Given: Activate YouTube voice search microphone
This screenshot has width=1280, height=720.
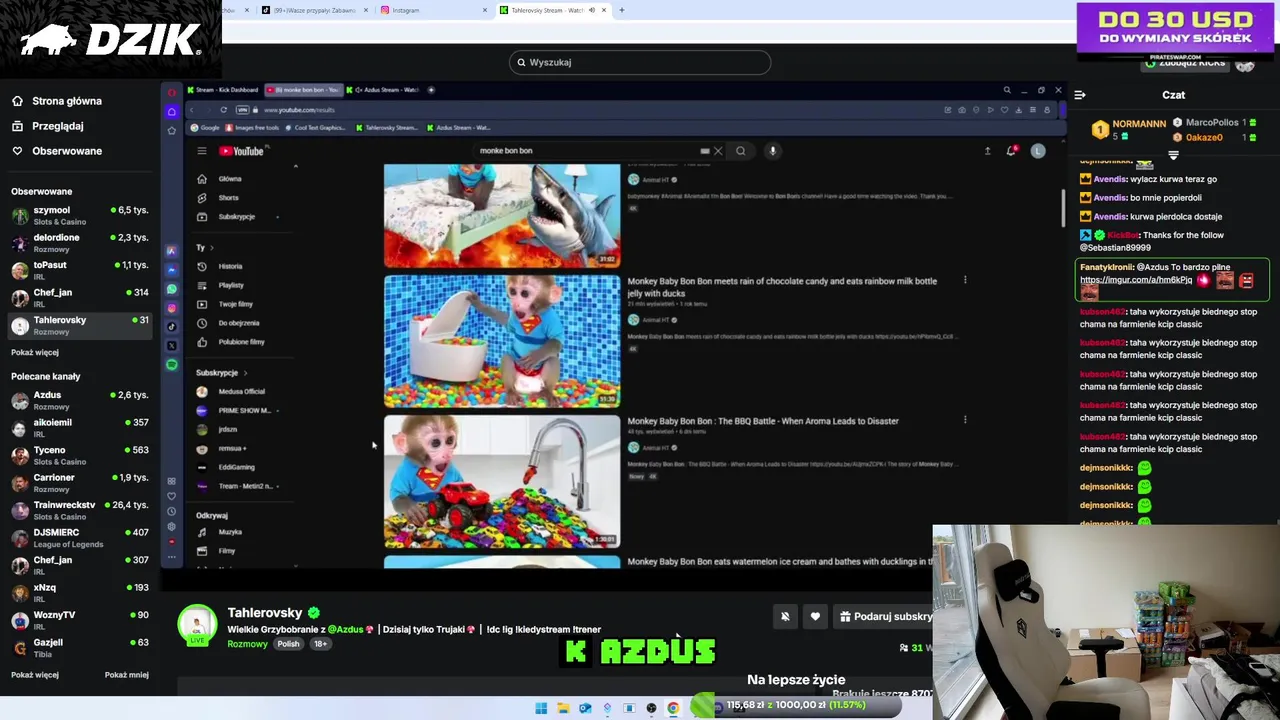Looking at the screenshot, I should (x=772, y=151).
